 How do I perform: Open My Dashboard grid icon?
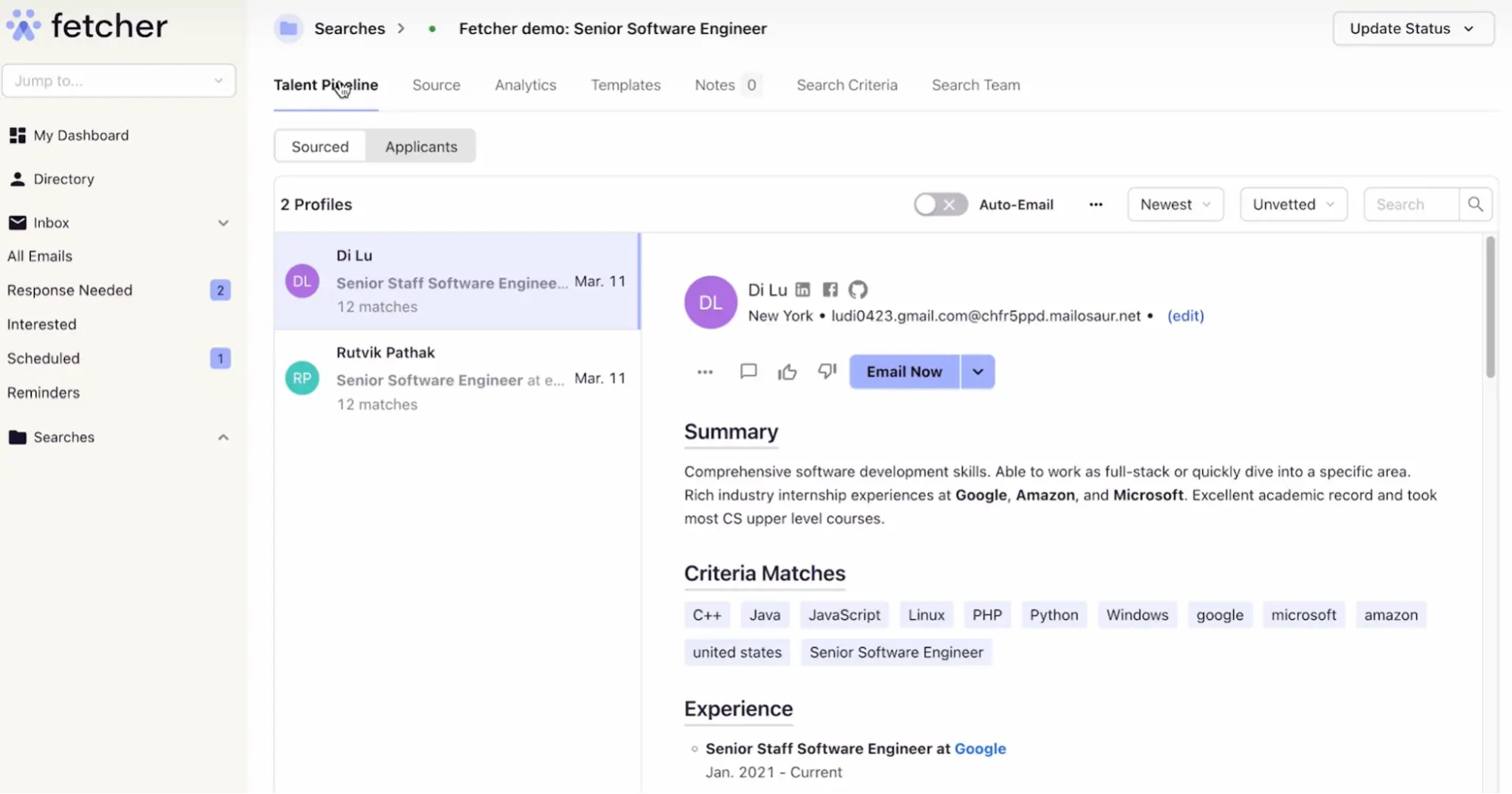17,135
